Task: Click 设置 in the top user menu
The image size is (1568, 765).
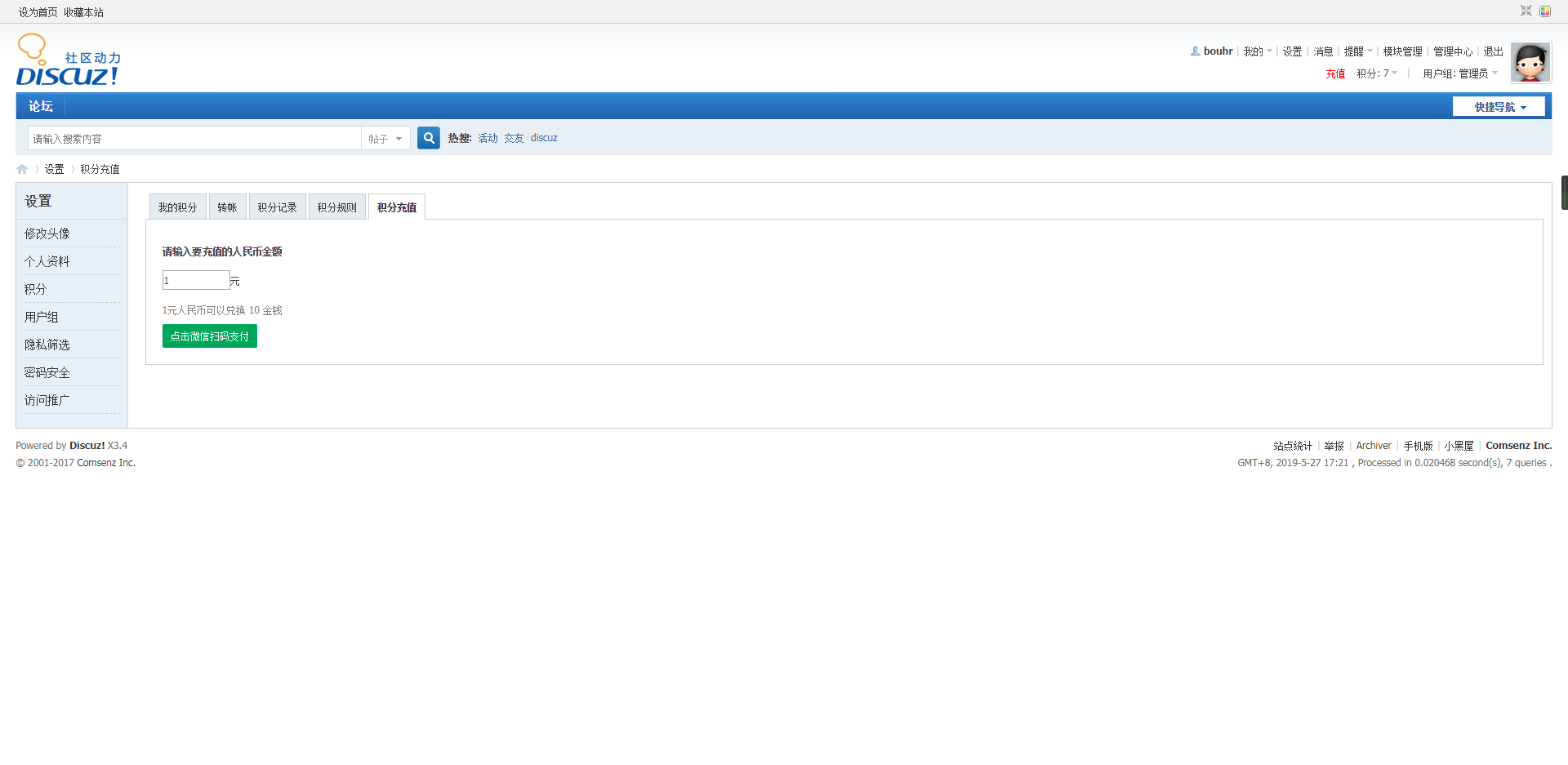Action: tap(1292, 51)
